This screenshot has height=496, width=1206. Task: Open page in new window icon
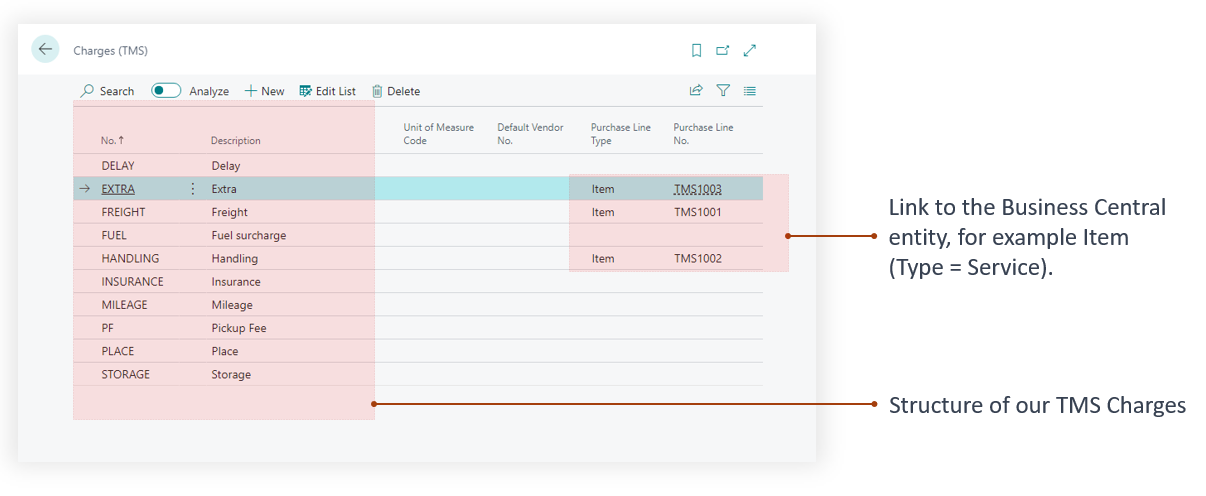point(723,50)
